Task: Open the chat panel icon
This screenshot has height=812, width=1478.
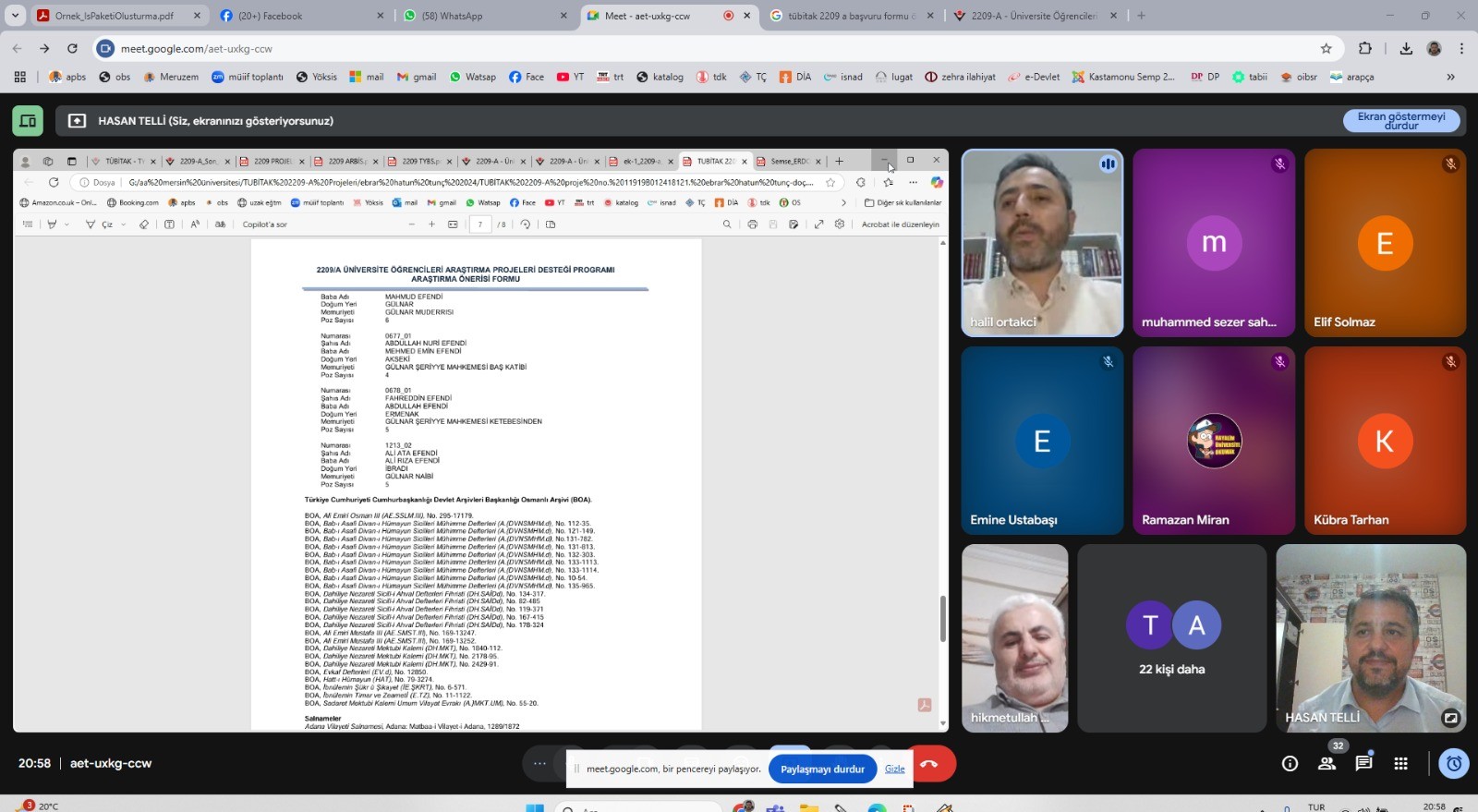Action: [1363, 763]
